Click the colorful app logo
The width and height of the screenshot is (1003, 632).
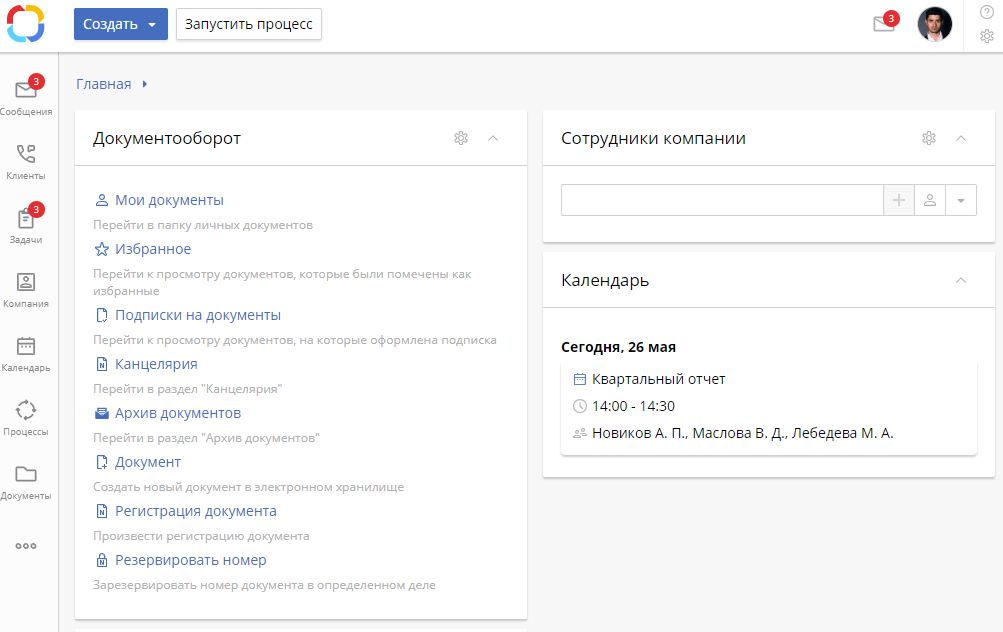point(26,24)
